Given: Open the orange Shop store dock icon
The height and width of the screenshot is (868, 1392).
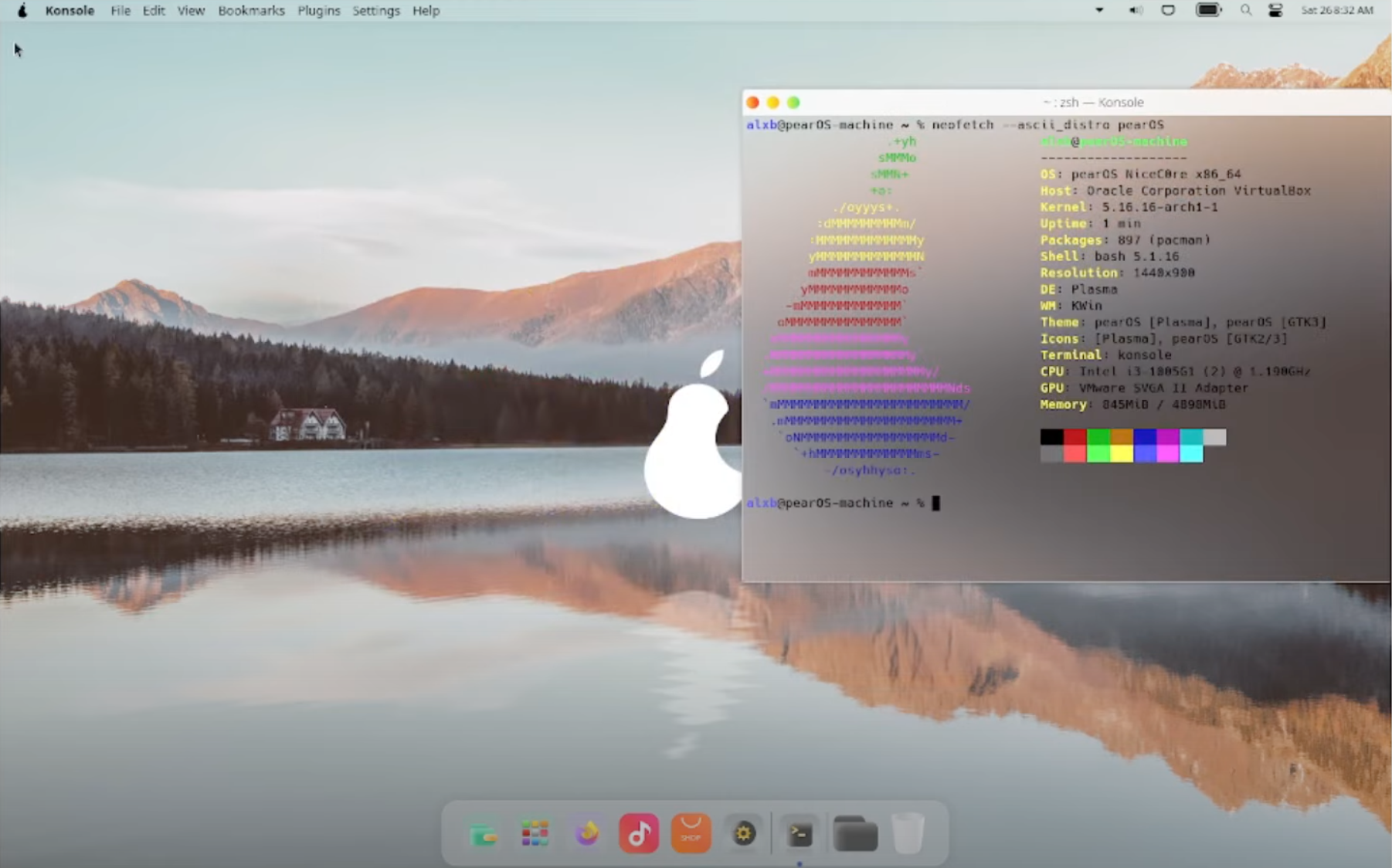Looking at the screenshot, I should coord(691,833).
